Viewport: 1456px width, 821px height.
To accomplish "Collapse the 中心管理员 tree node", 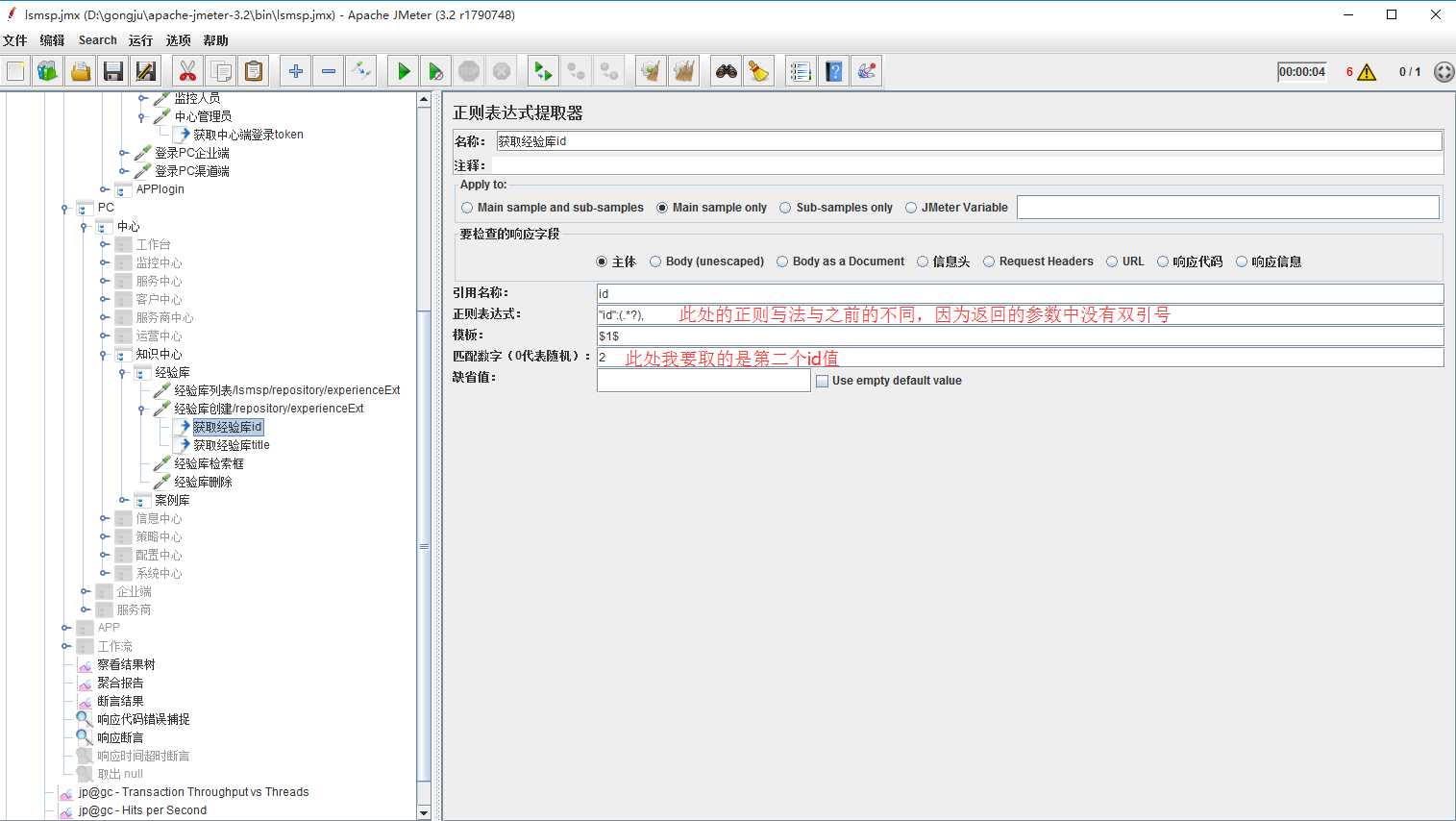I will (x=142, y=116).
